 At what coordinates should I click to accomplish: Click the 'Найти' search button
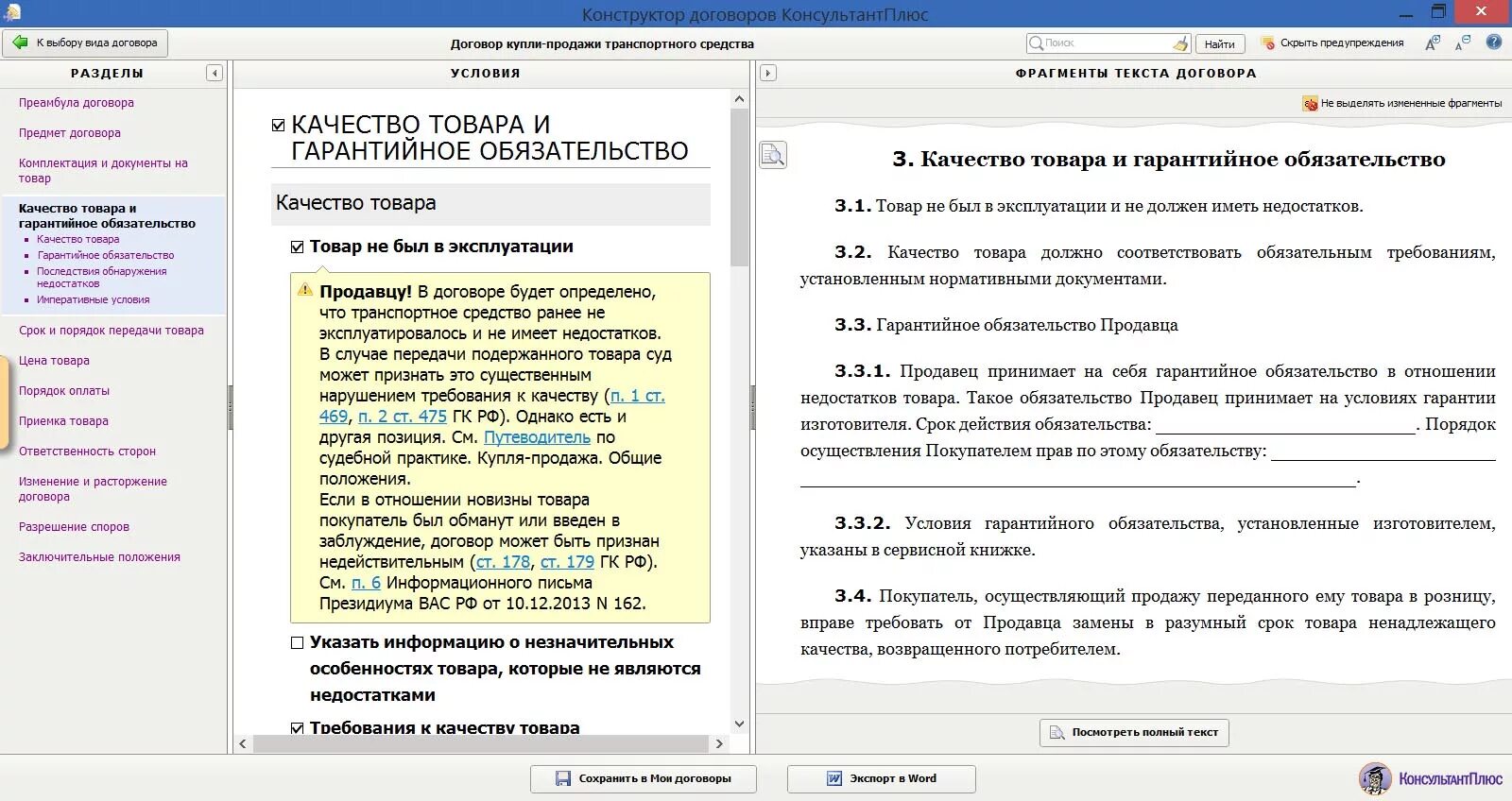tap(1219, 43)
